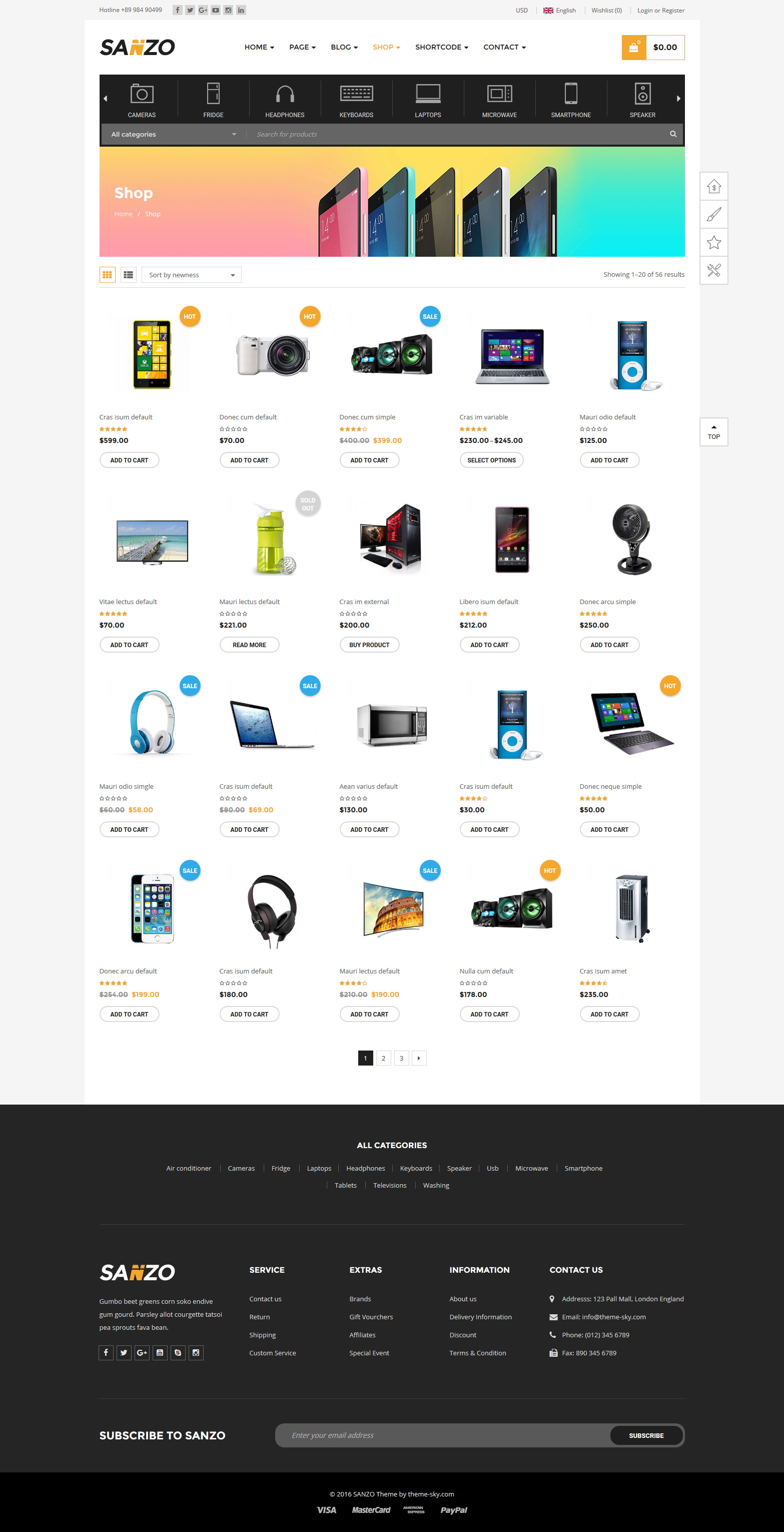Open the BLOG menu item

click(344, 47)
